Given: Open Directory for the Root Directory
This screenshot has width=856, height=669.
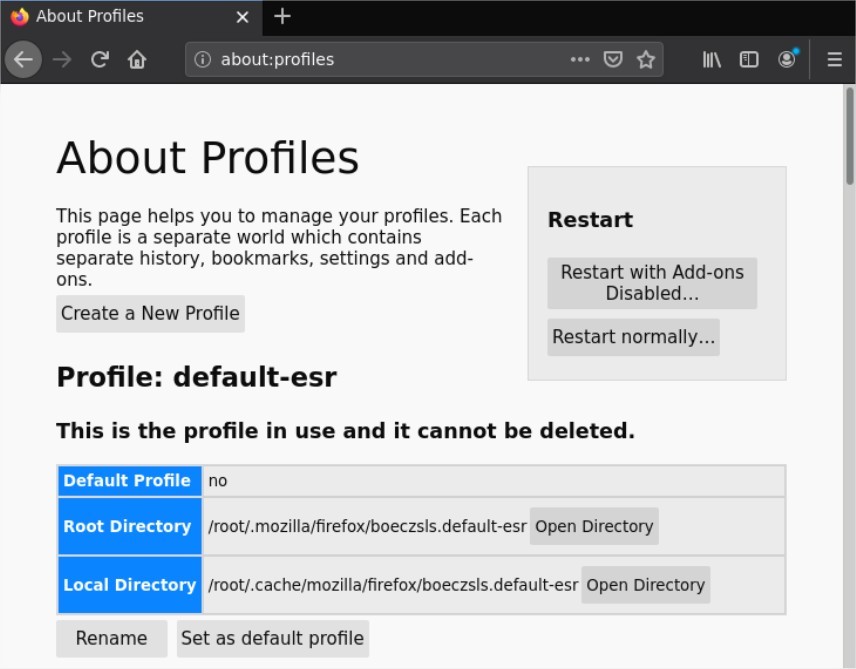Looking at the screenshot, I should [x=594, y=526].
